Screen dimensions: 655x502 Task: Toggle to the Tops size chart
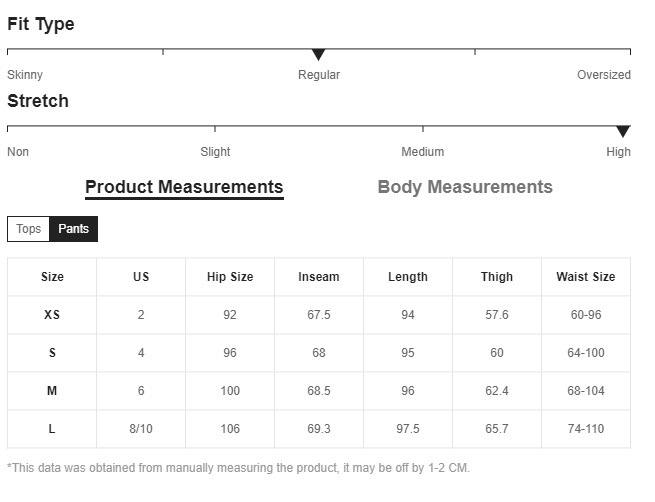point(29,229)
